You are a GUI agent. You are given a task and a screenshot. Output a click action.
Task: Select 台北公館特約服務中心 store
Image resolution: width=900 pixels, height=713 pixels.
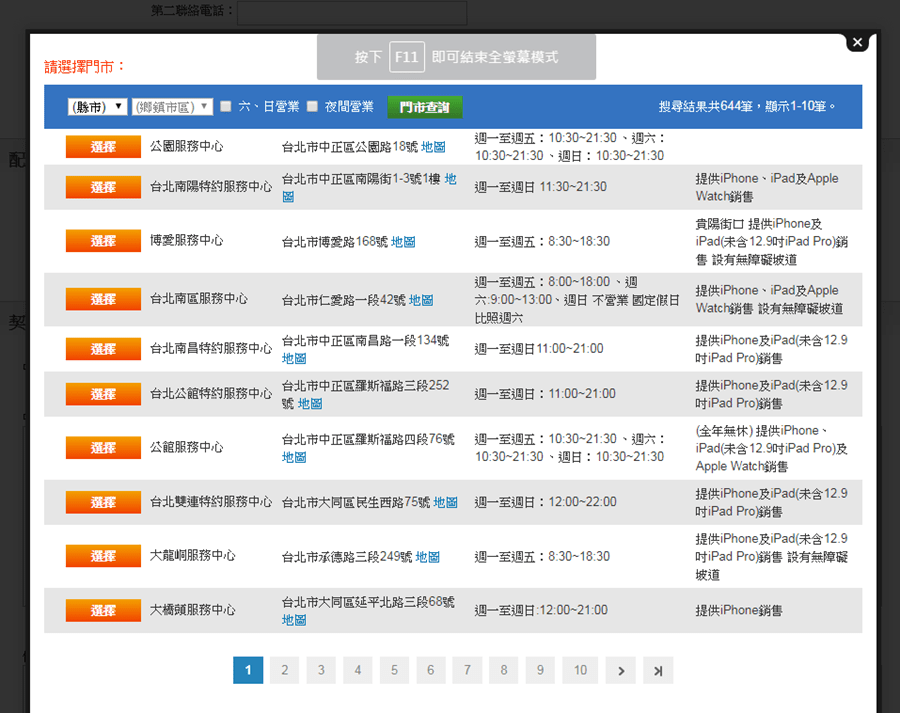[x=103, y=394]
